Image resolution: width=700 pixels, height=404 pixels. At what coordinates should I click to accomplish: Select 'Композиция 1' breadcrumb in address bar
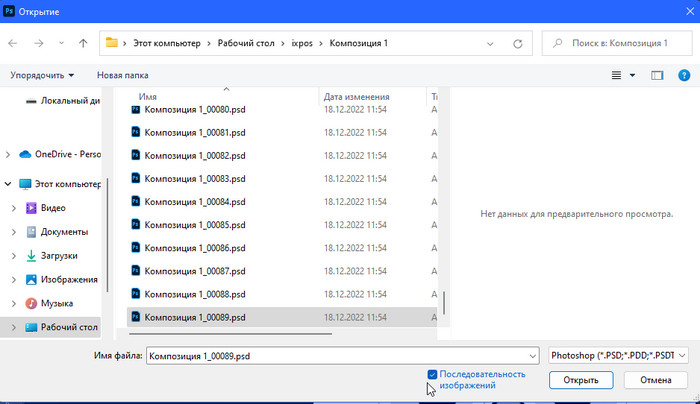click(x=358, y=43)
